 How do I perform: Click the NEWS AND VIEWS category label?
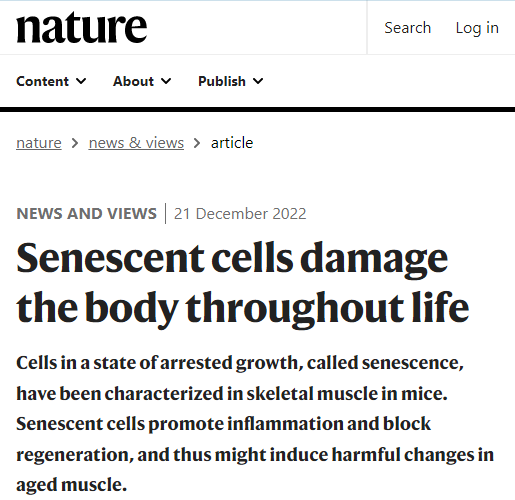point(86,214)
